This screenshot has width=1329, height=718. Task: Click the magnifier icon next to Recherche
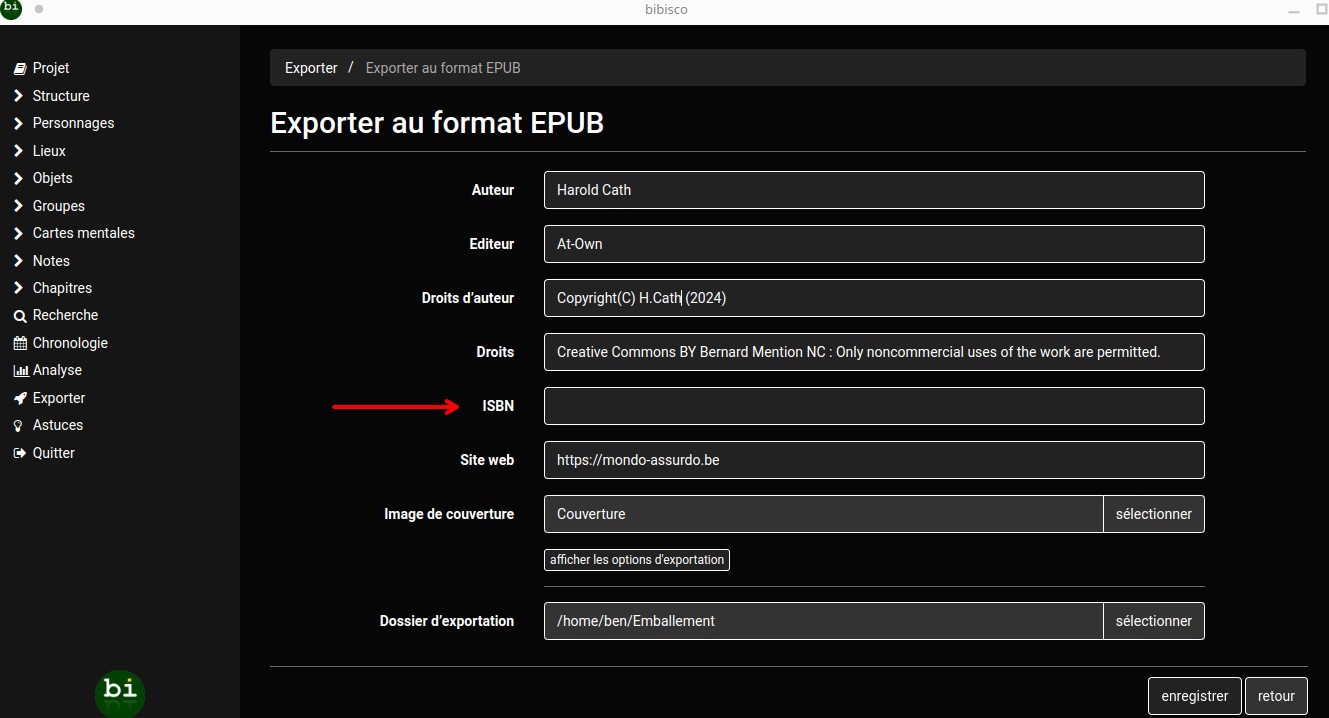point(19,316)
